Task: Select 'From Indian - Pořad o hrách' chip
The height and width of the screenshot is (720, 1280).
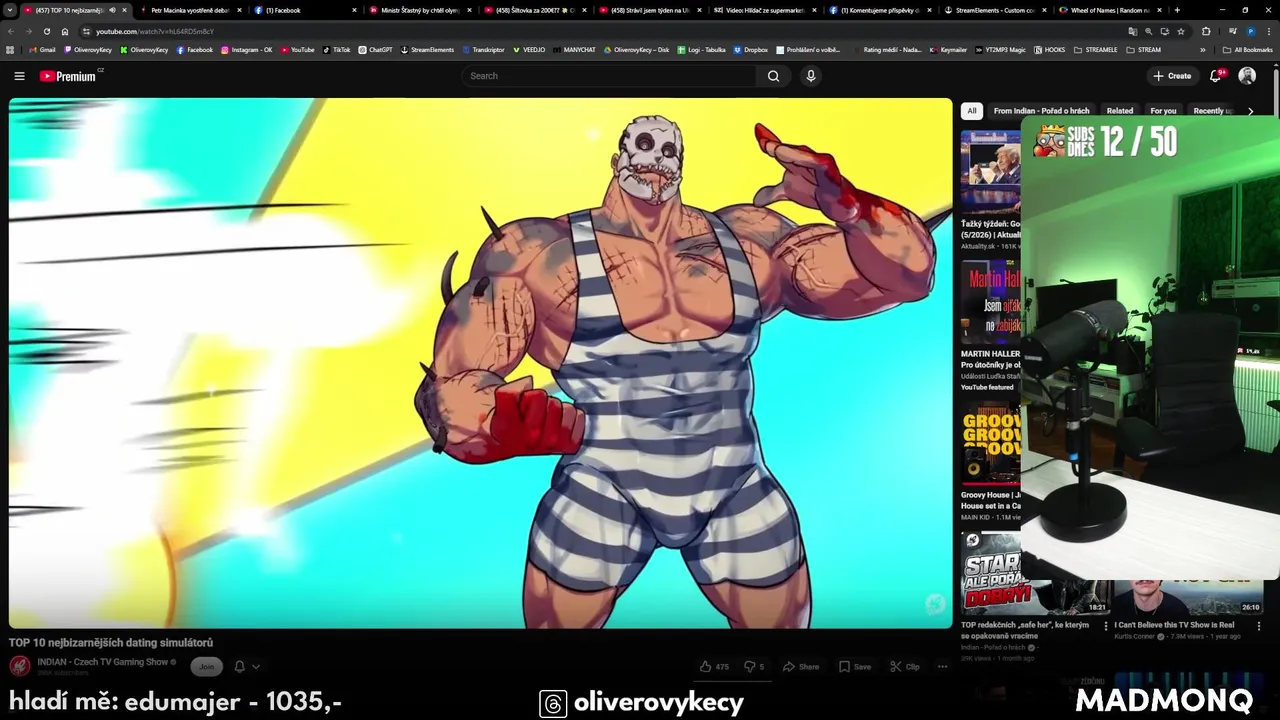Action: coord(1041,111)
